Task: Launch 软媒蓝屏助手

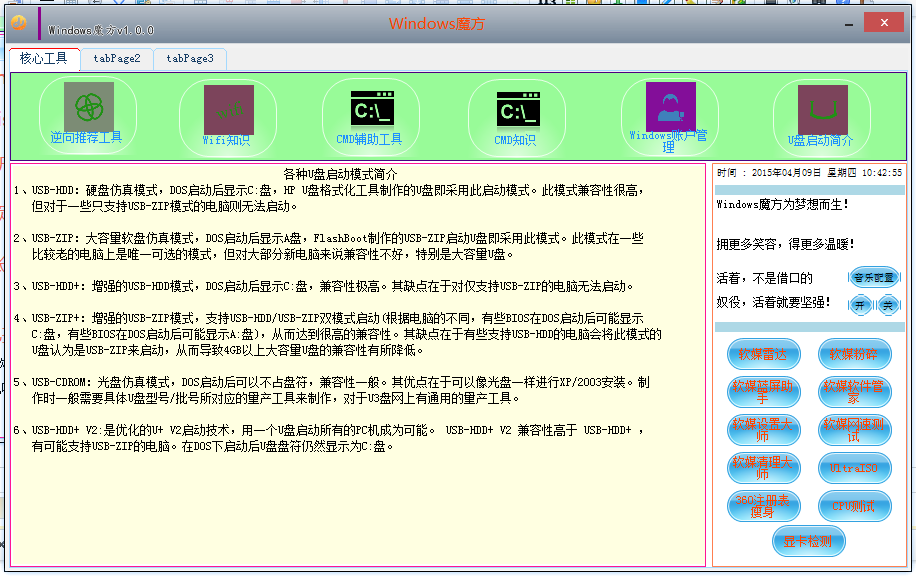Action: 763,392
